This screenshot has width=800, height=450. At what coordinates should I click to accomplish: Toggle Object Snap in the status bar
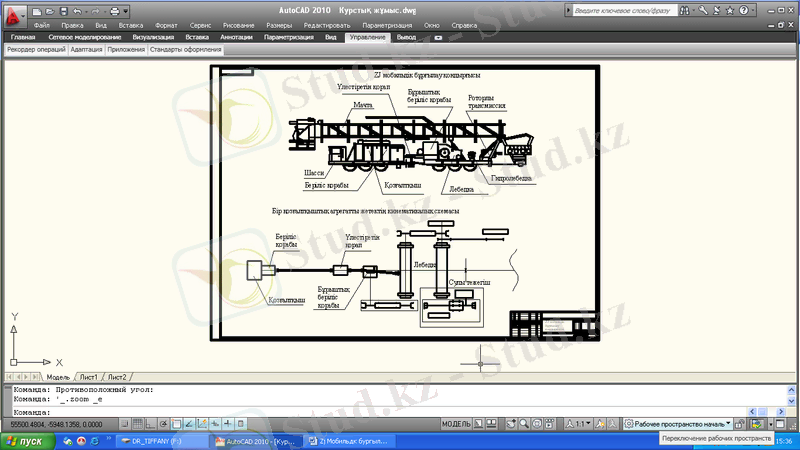(175, 423)
